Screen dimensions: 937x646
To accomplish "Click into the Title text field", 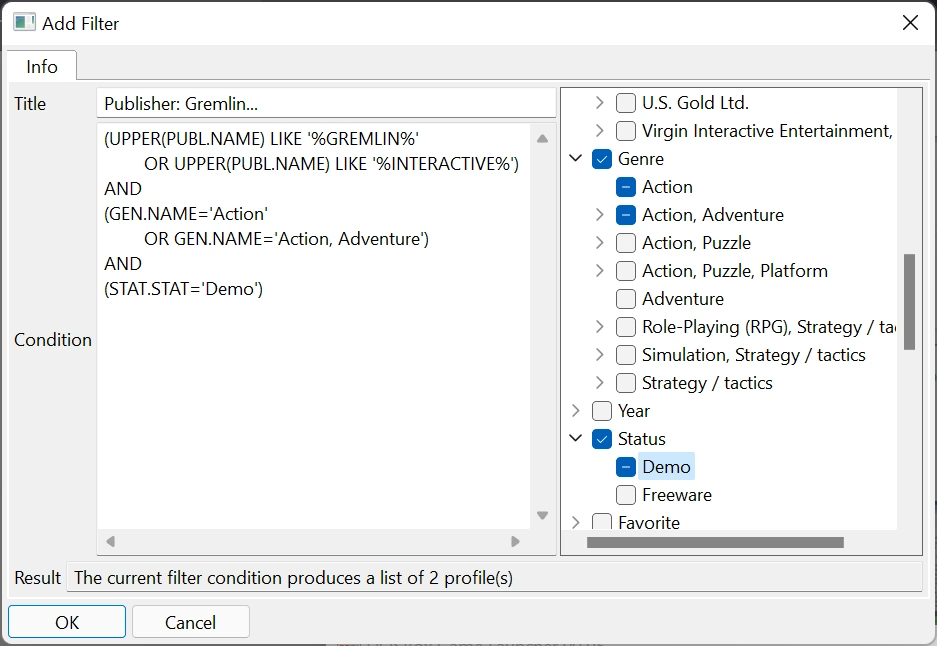I will pyautogui.click(x=326, y=104).
